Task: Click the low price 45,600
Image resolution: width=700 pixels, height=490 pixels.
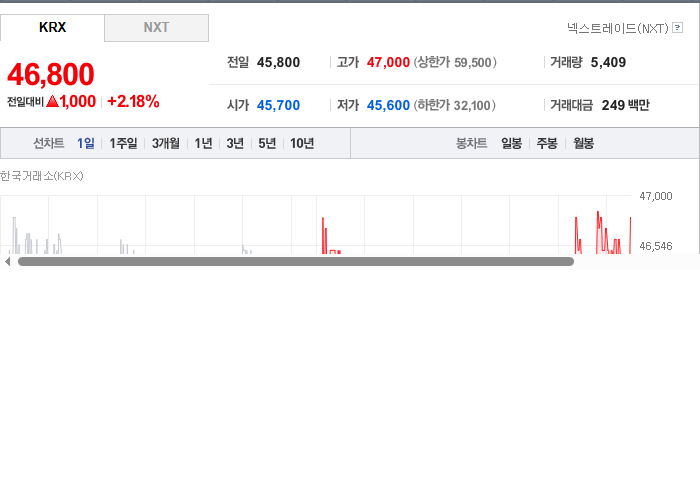Action: point(388,105)
